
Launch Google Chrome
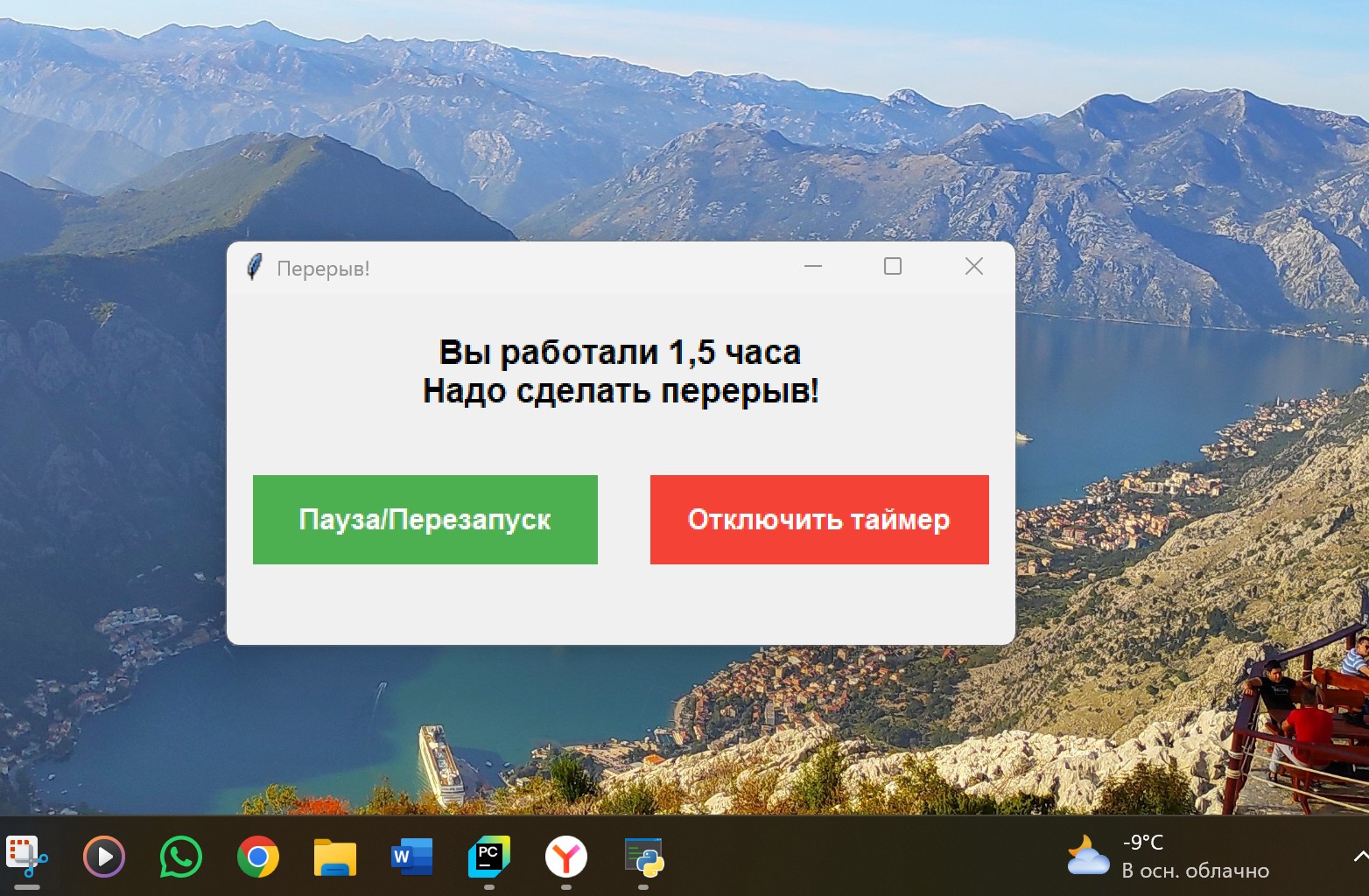pos(257,857)
